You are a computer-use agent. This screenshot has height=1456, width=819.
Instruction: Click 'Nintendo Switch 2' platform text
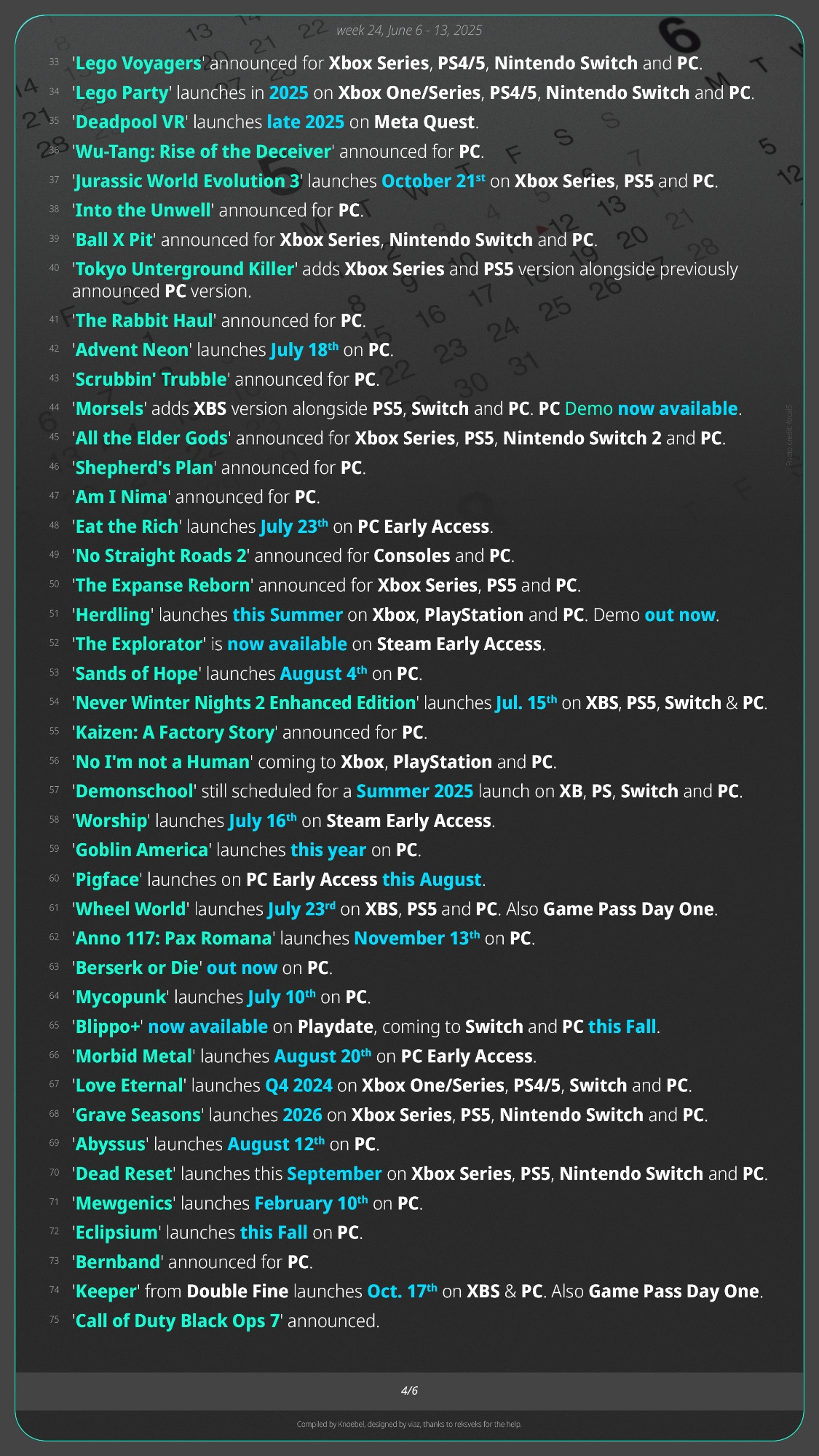tap(582, 438)
